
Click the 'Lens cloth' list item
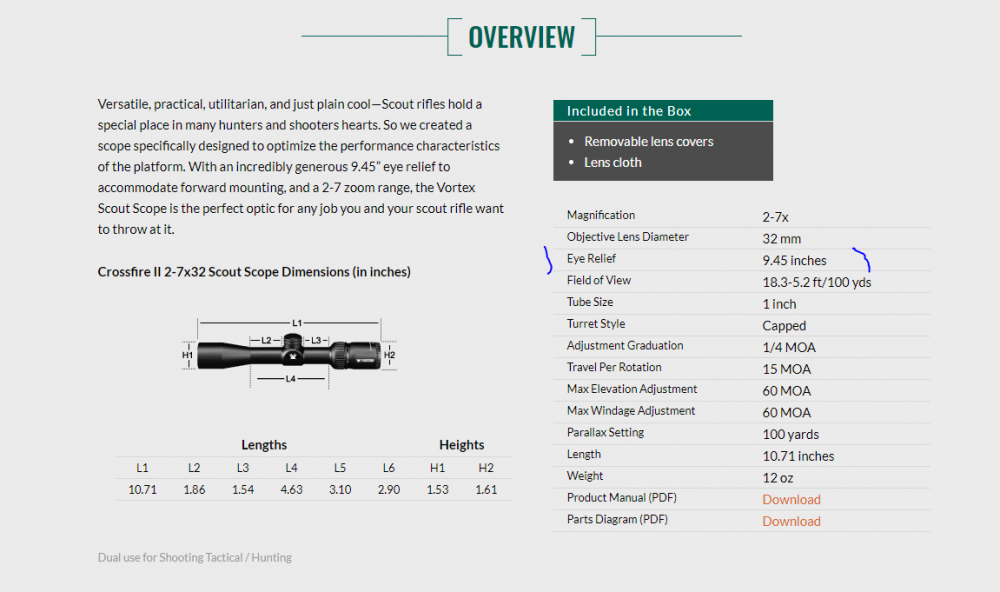(x=613, y=162)
